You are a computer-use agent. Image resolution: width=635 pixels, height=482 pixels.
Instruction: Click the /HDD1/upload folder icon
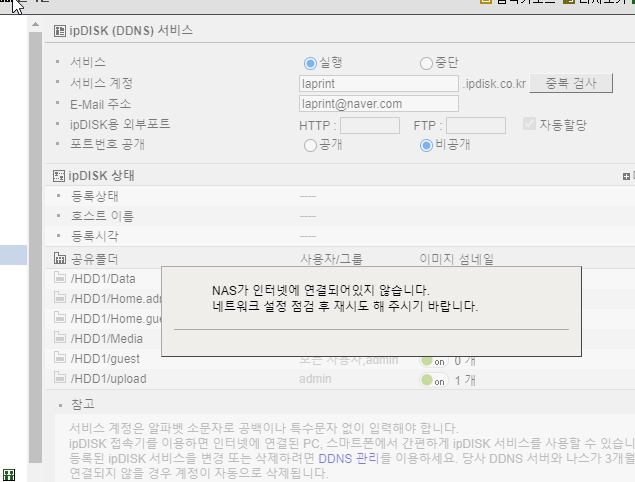(x=60, y=377)
